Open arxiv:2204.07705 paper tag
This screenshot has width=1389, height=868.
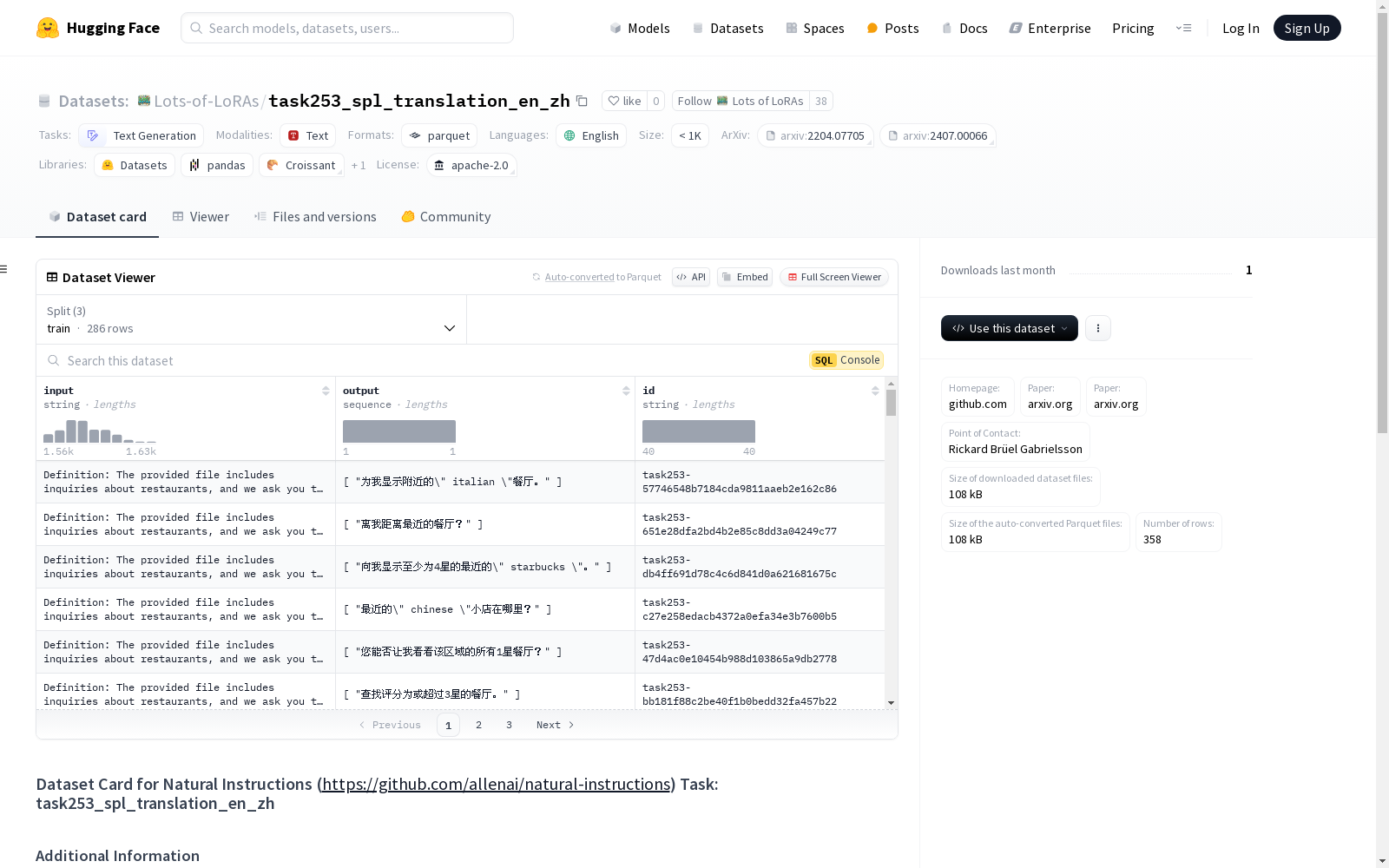pyautogui.click(x=815, y=135)
